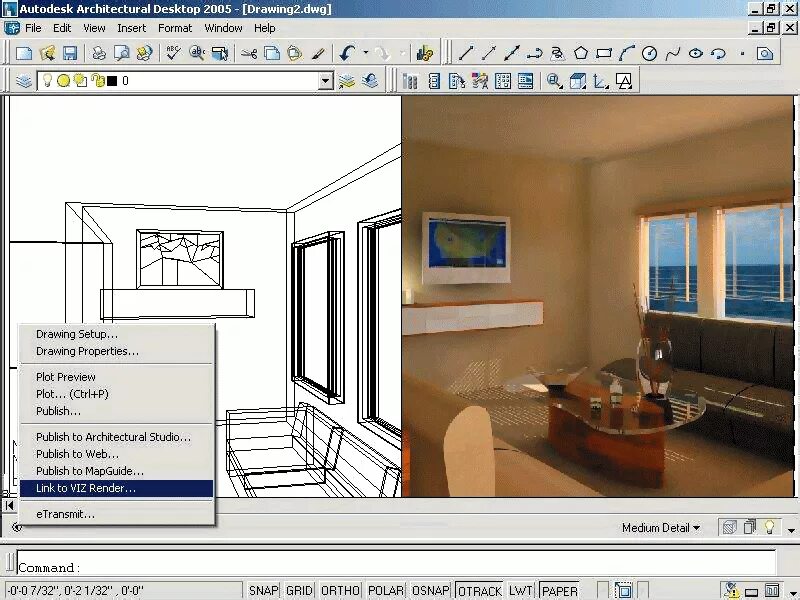Click the Paste clipboard icon

295,53
